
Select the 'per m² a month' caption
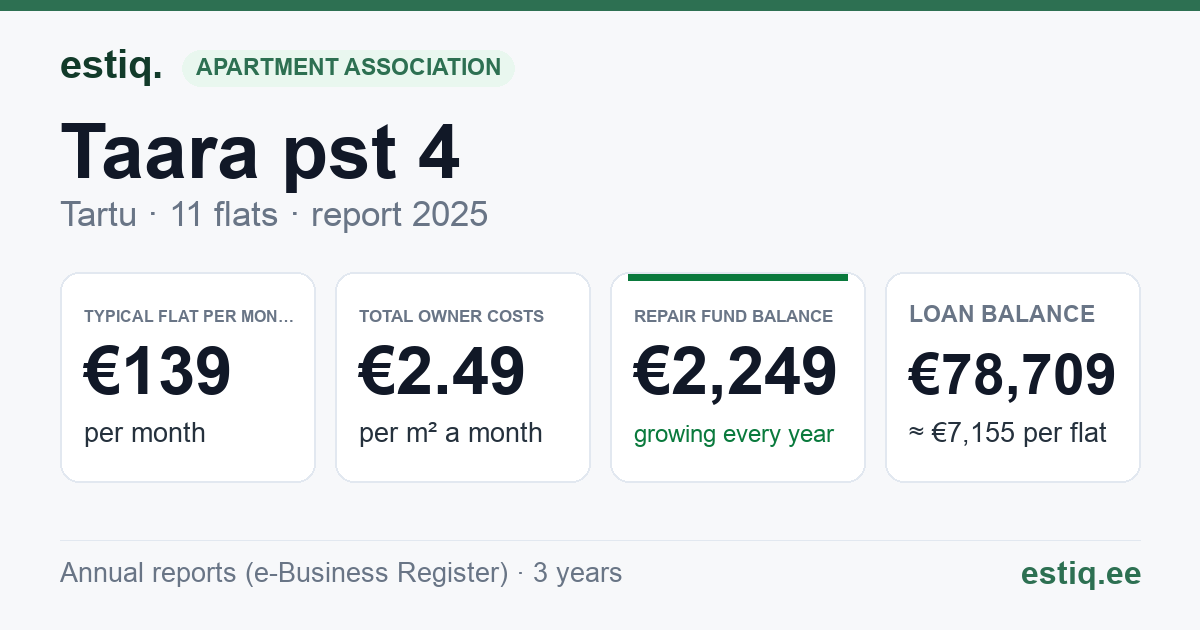(451, 433)
